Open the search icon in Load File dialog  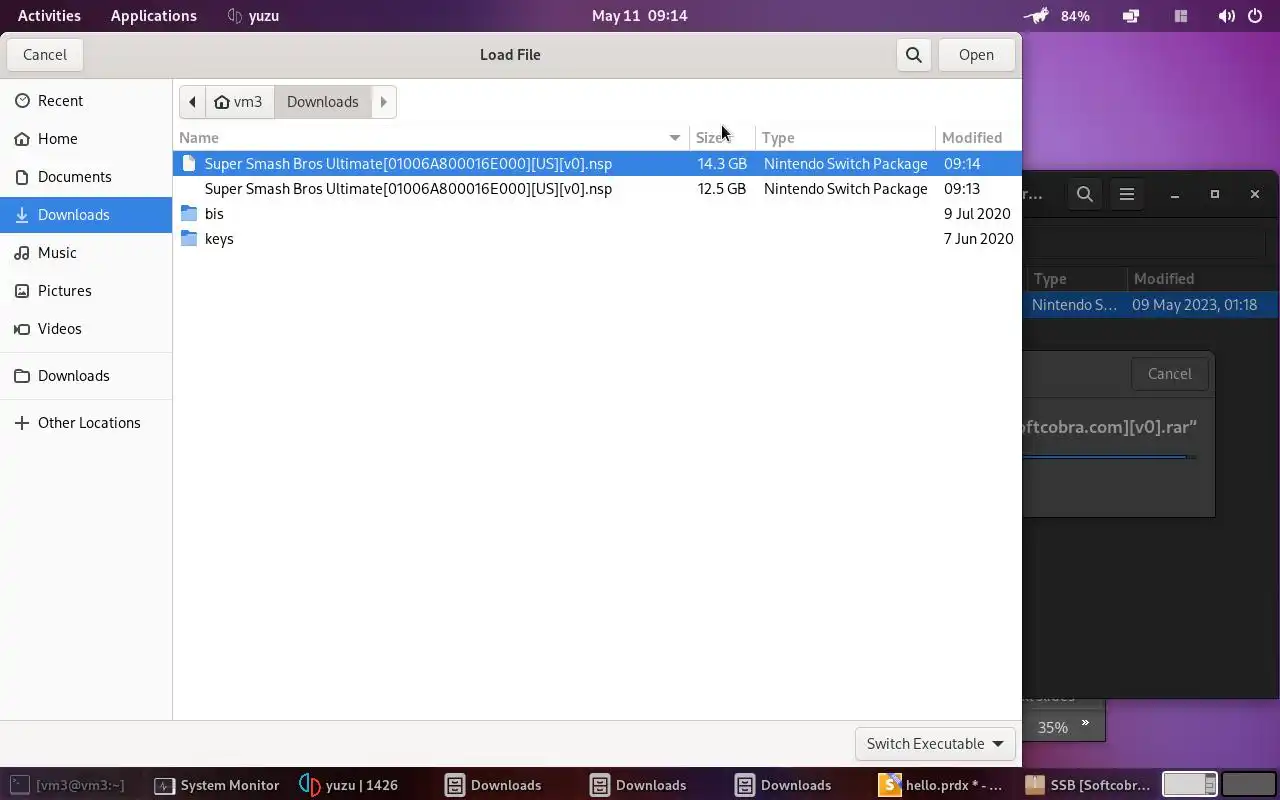[914, 55]
